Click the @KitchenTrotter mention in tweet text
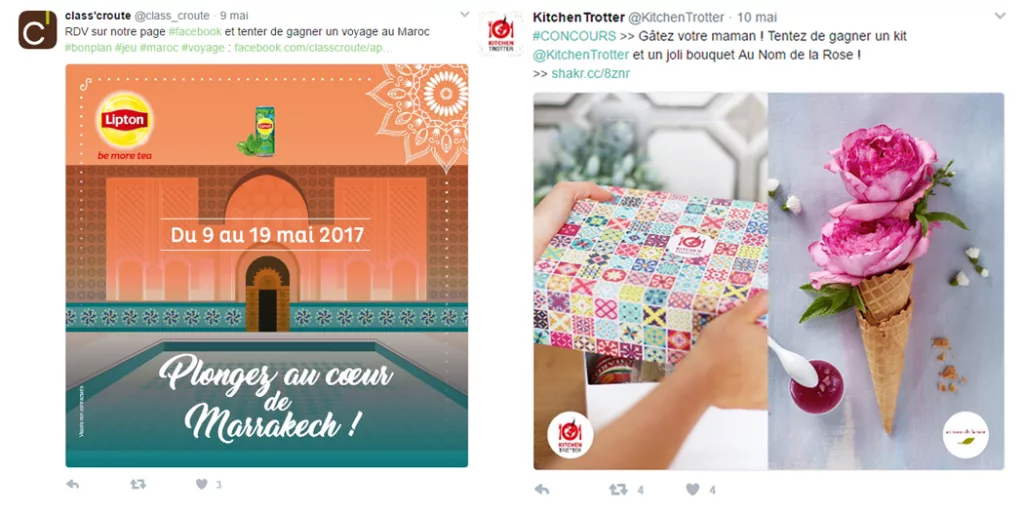The height and width of the screenshot is (514, 1024). tap(581, 55)
